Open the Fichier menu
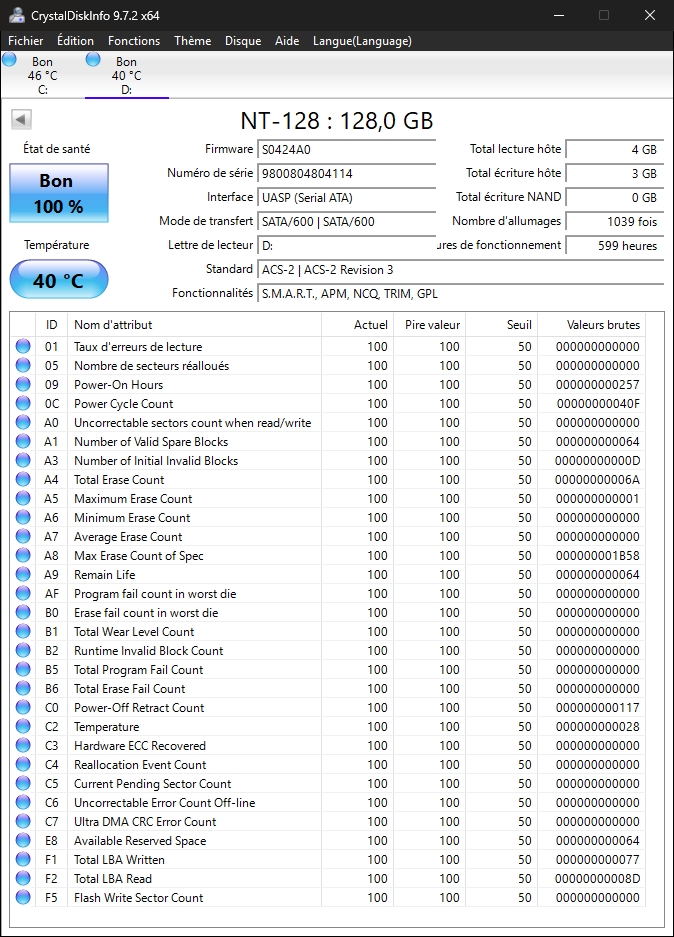The height and width of the screenshot is (937, 674). click(26, 41)
